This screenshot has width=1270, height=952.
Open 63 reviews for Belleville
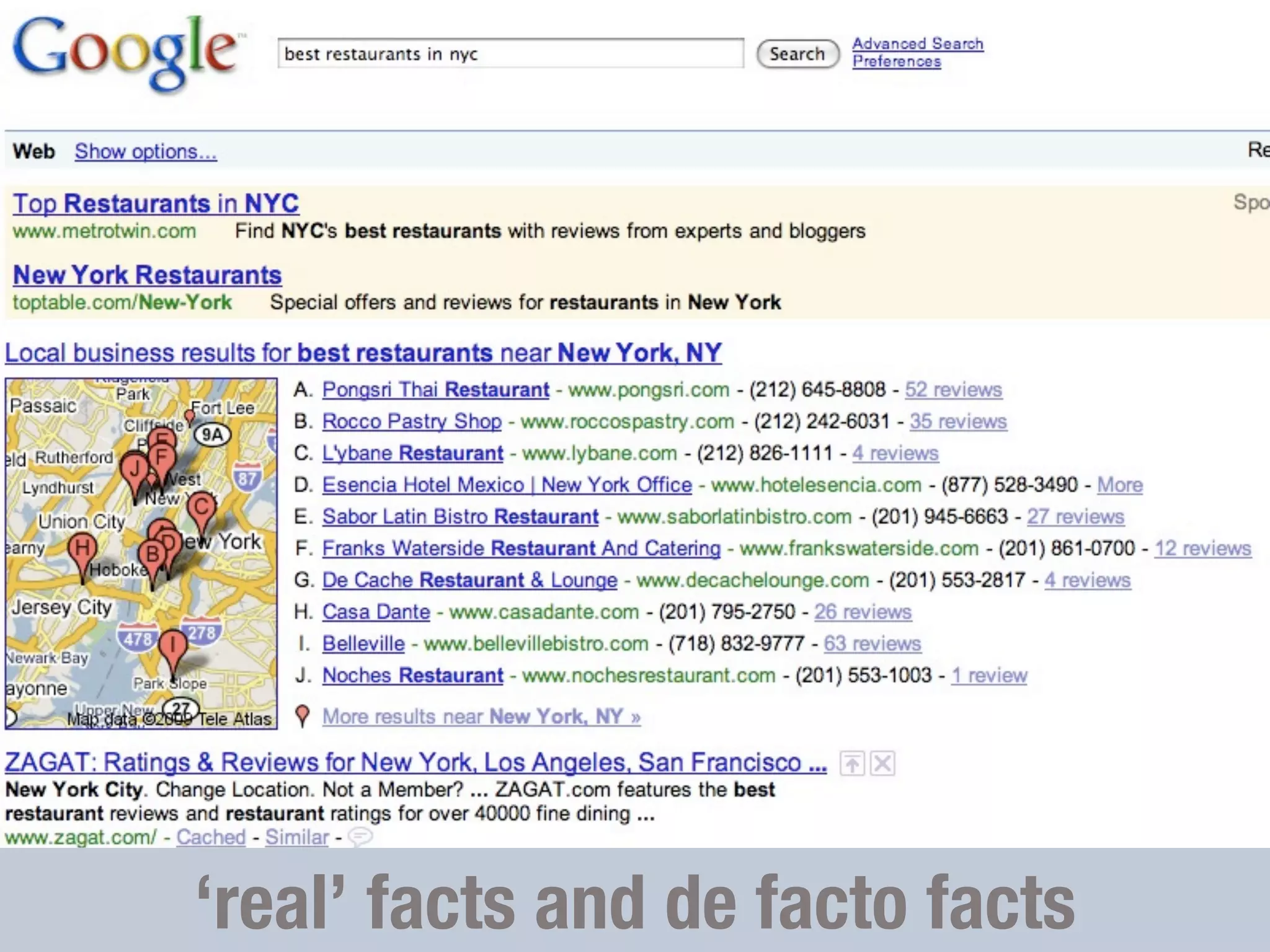[872, 643]
